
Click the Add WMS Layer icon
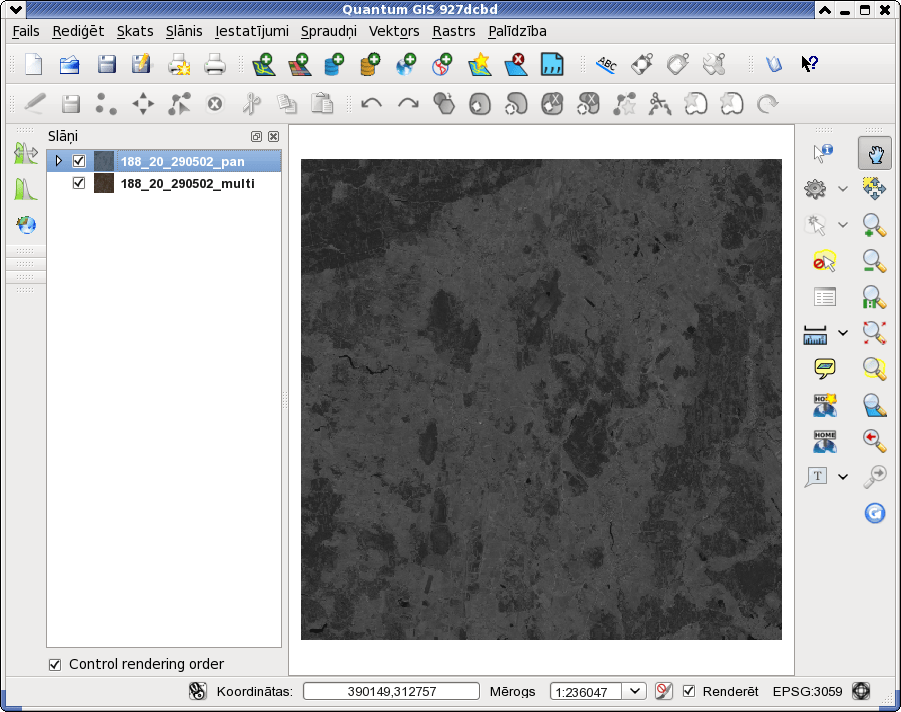click(x=406, y=64)
